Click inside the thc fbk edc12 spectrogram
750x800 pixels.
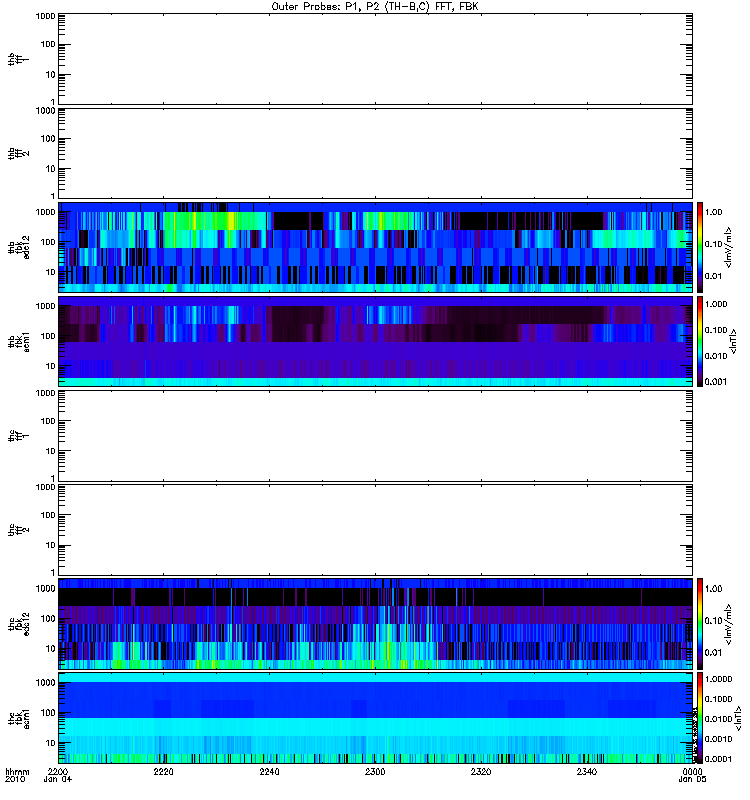pyautogui.click(x=376, y=624)
